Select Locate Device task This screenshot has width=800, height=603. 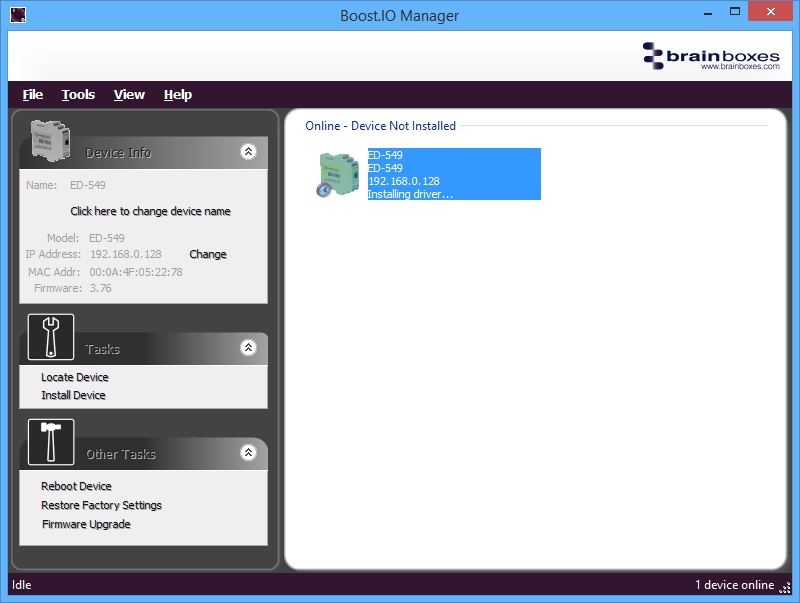click(75, 378)
